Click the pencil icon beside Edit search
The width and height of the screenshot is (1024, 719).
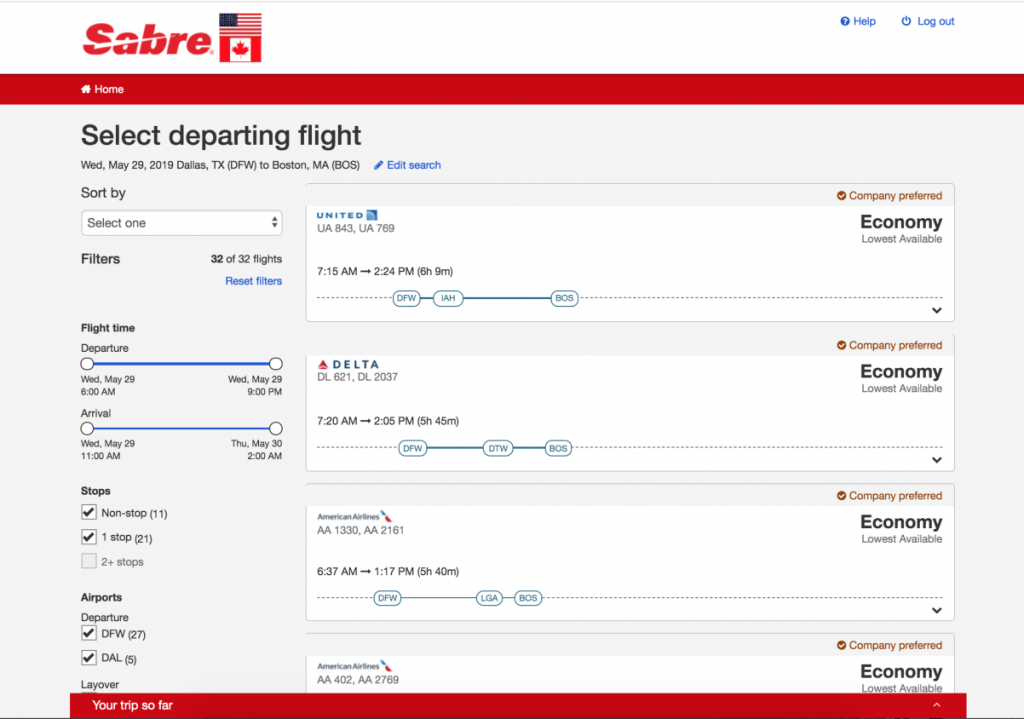[x=378, y=165]
